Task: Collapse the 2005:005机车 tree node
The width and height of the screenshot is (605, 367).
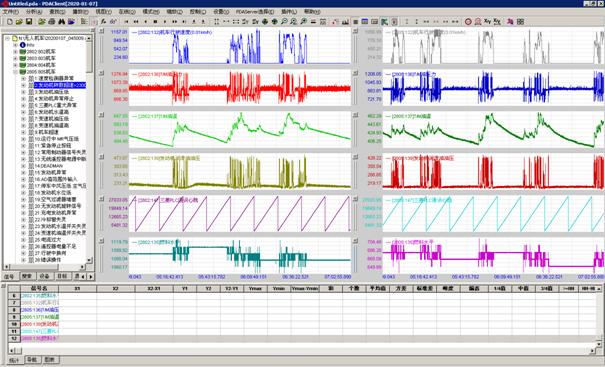Action: (x=15, y=72)
